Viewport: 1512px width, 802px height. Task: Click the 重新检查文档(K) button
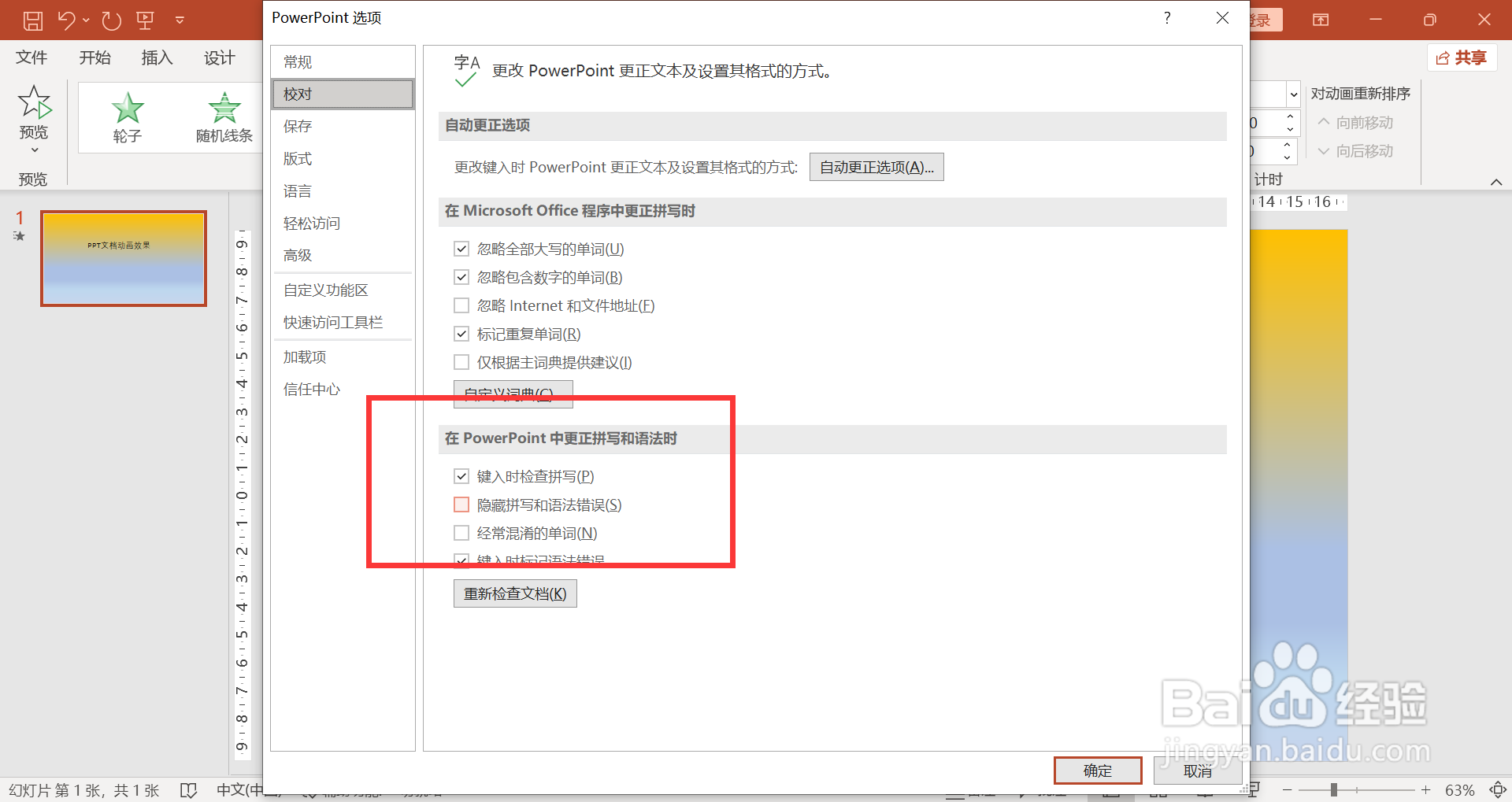(x=515, y=593)
